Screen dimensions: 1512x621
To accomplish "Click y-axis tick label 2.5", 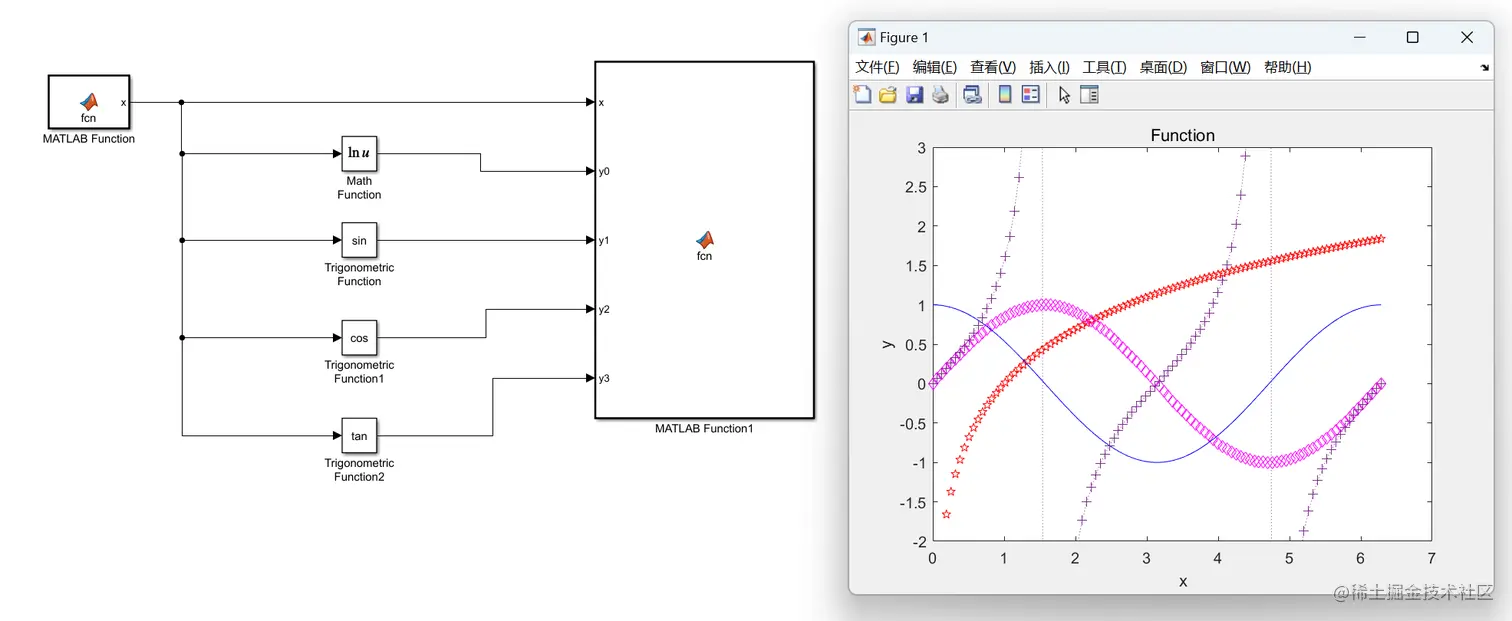I will point(913,187).
